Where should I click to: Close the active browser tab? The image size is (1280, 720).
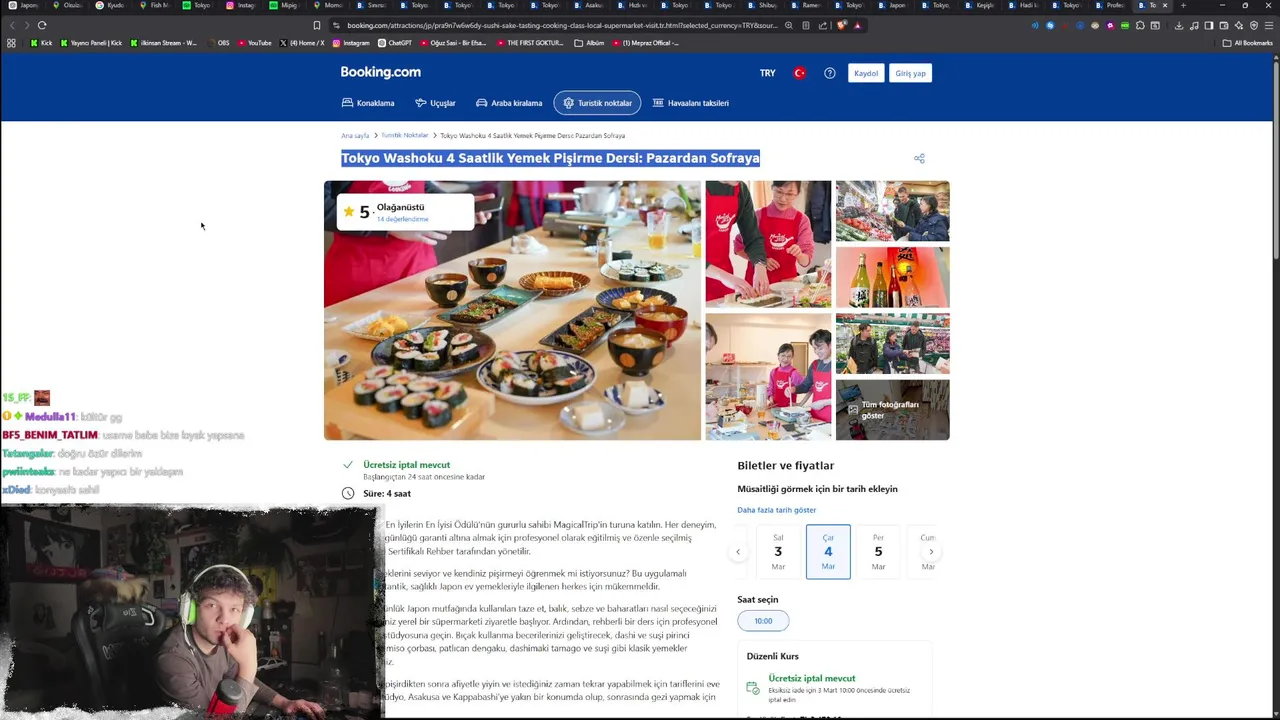coord(1164,5)
